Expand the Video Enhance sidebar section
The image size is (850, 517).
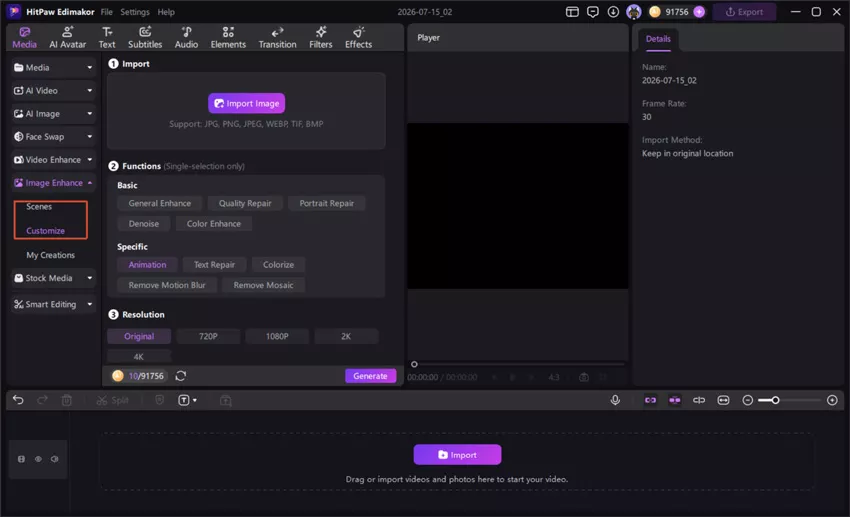(x=53, y=160)
